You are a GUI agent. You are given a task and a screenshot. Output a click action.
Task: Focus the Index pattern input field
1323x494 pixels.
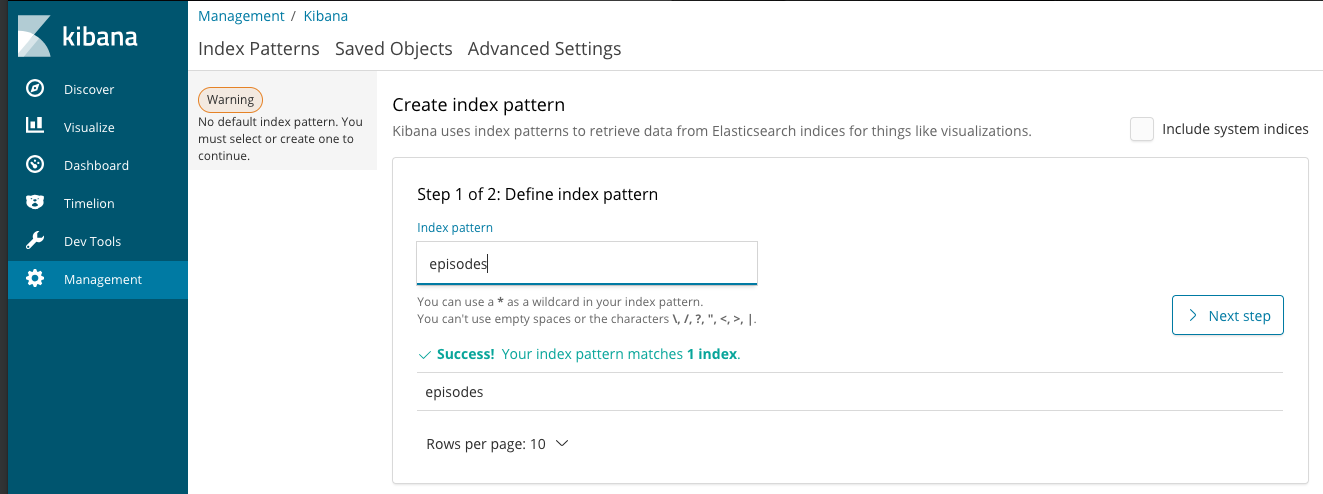coord(586,264)
